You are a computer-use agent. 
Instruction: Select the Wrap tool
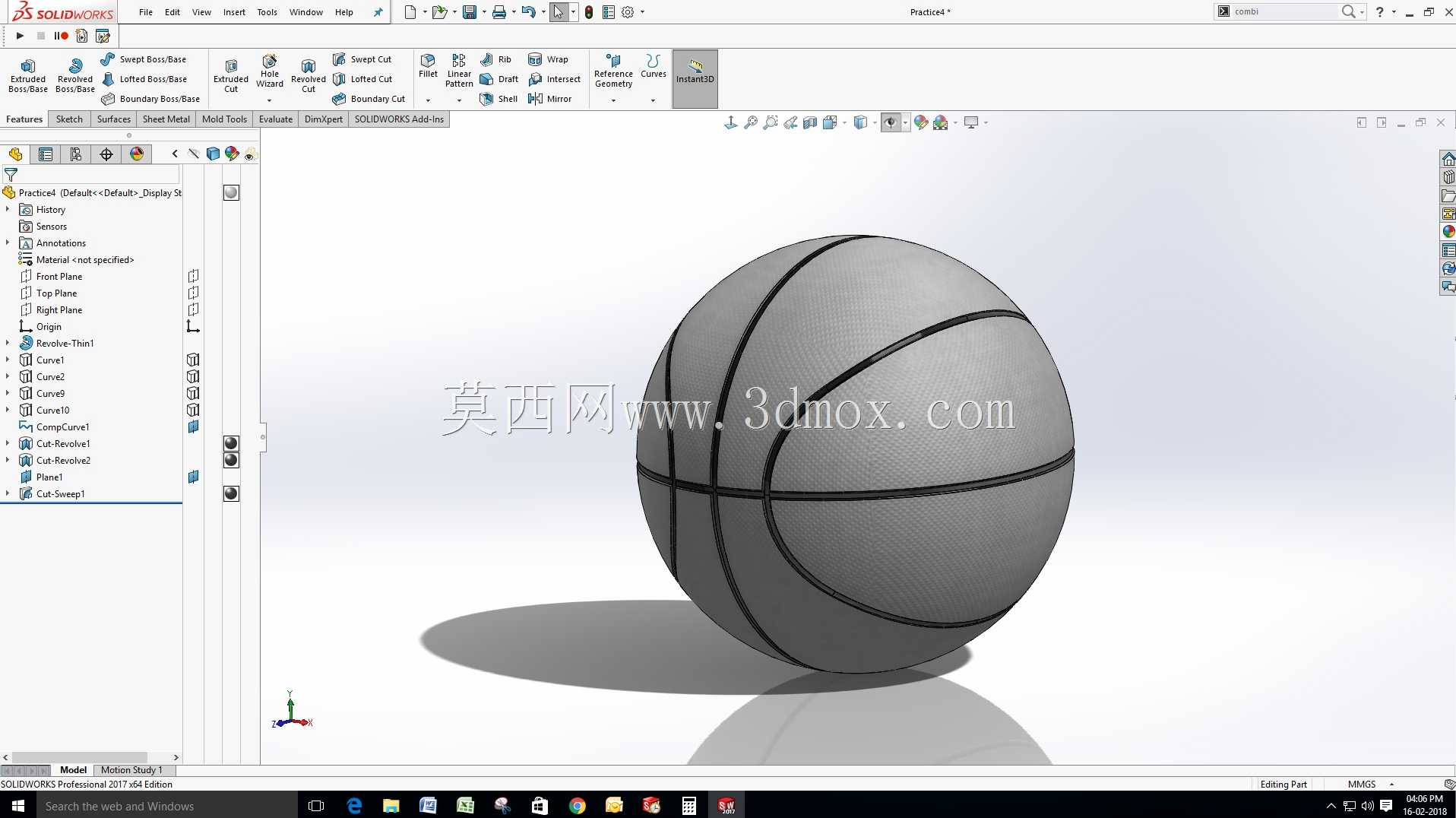(548, 59)
